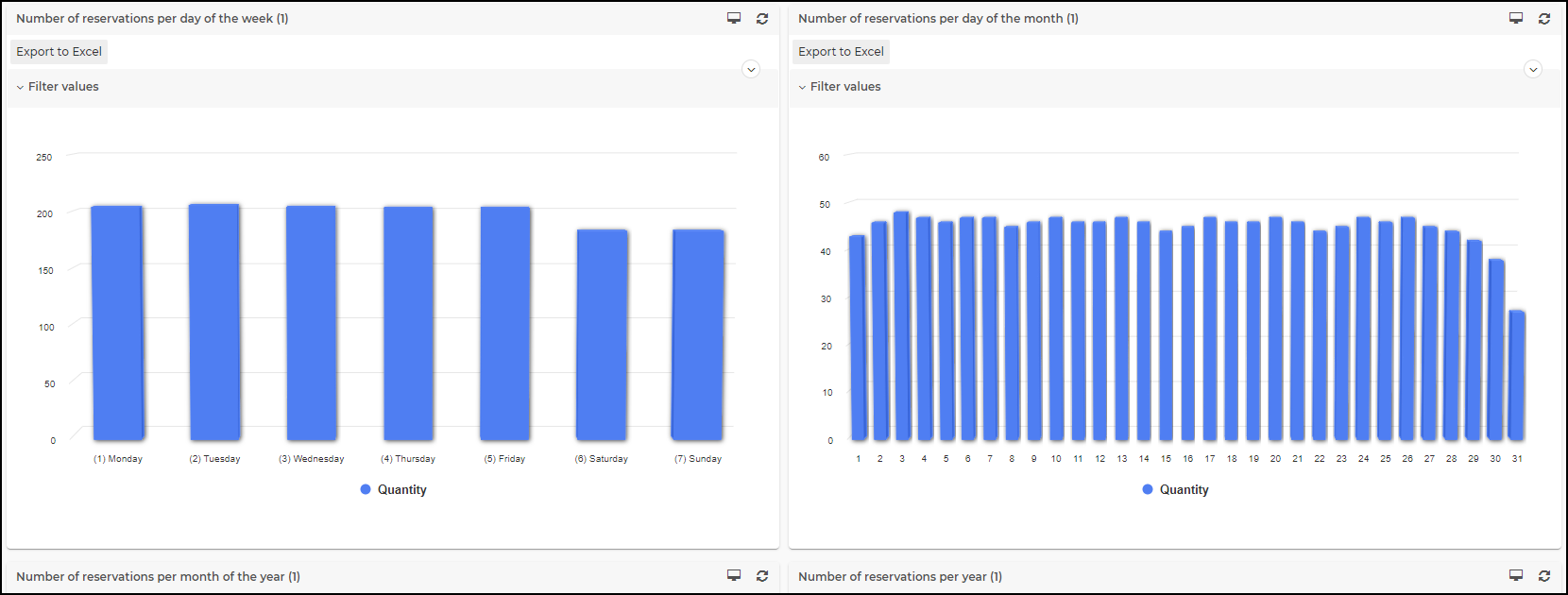Refresh the reservations per month of year panel

pyautogui.click(x=762, y=575)
